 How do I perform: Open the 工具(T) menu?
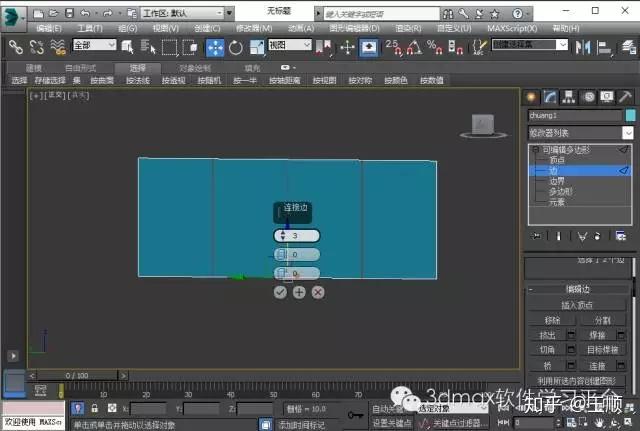pyautogui.click(x=90, y=28)
